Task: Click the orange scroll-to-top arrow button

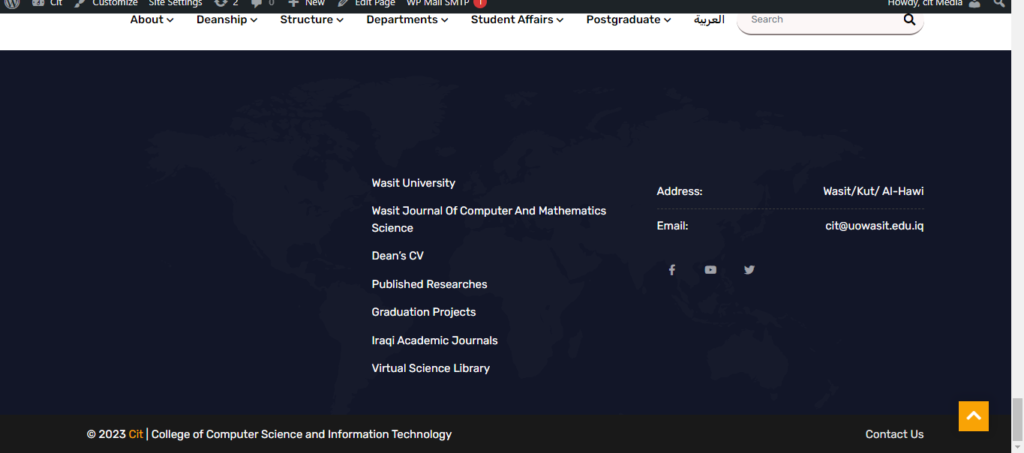Action: pyautogui.click(x=973, y=416)
